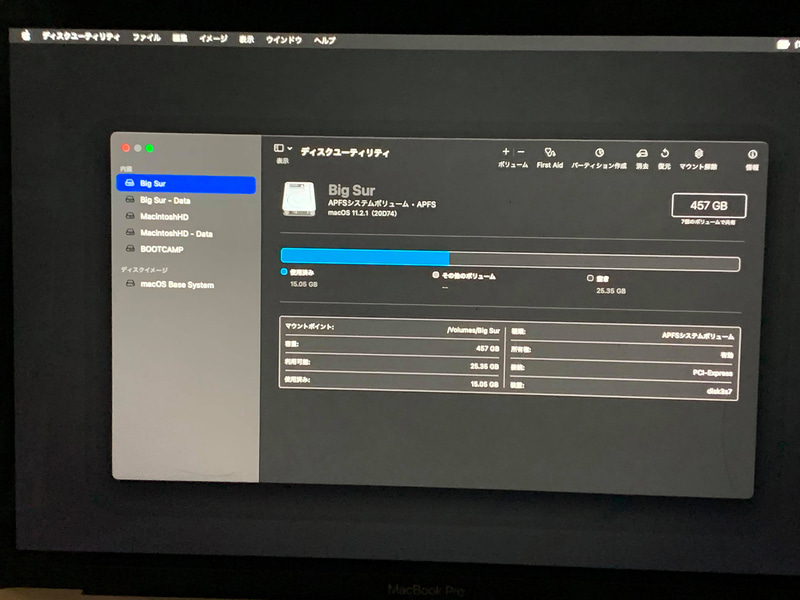The height and width of the screenshot is (600, 800).
Task: Click the マウント解除 unmount icon
Action: [698, 154]
